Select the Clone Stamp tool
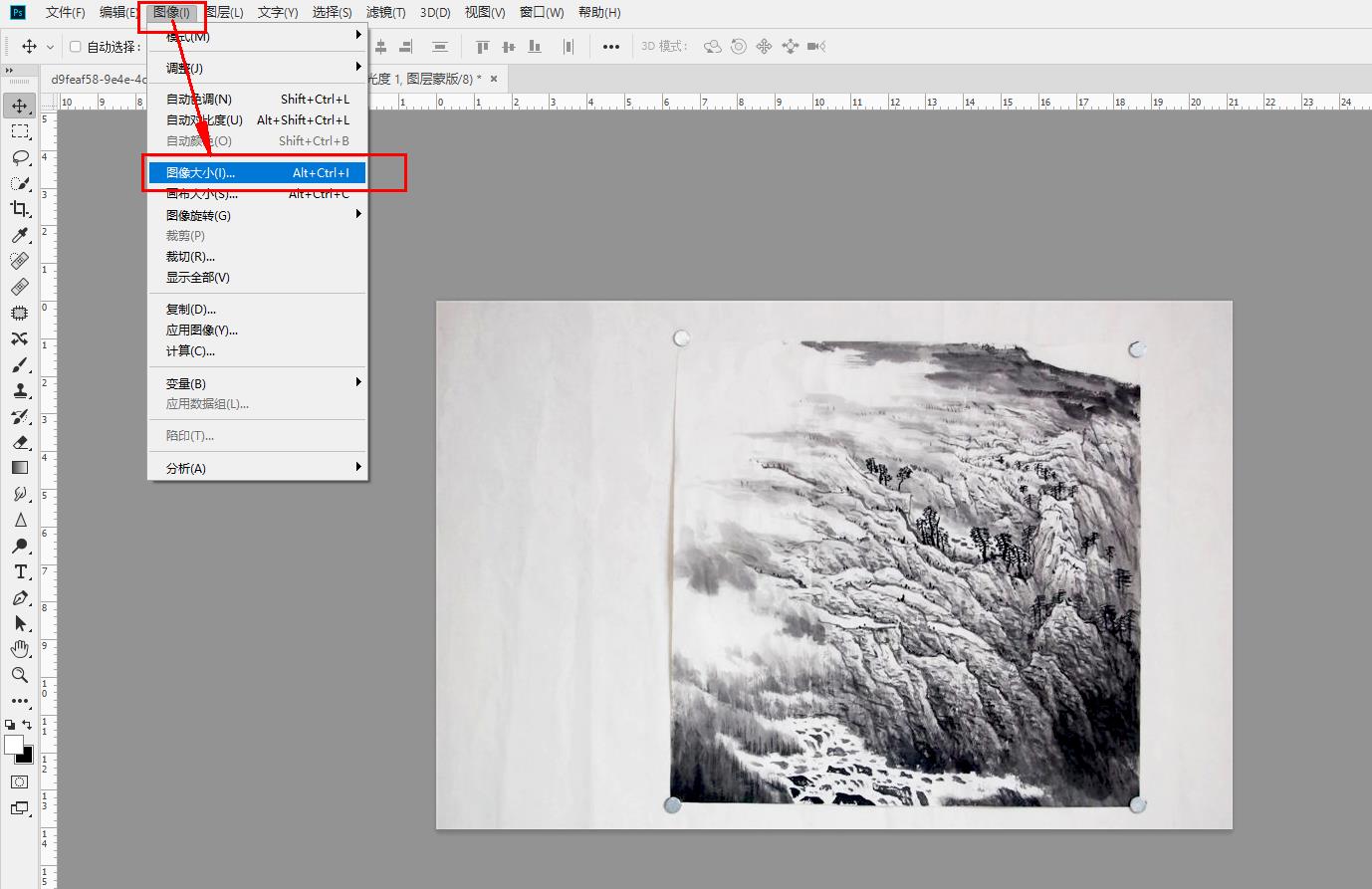1372x889 pixels. pos(20,390)
